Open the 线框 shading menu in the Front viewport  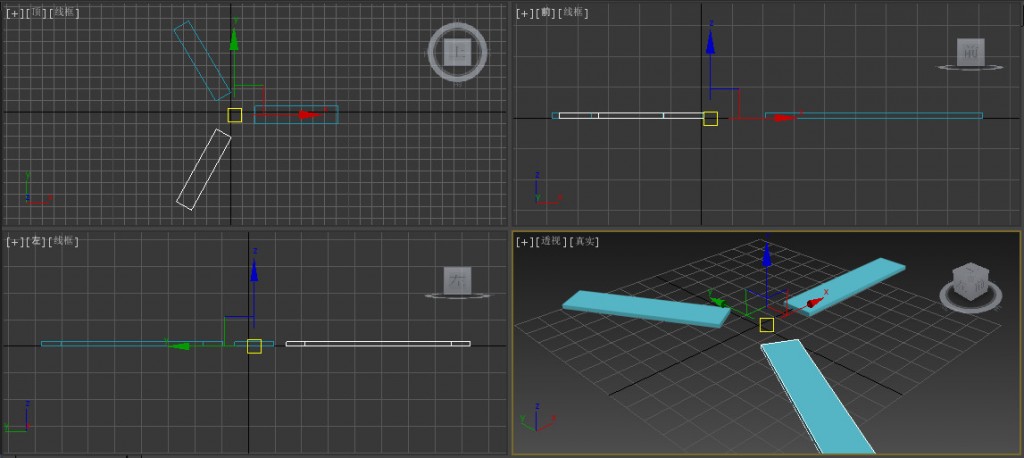click(574, 13)
